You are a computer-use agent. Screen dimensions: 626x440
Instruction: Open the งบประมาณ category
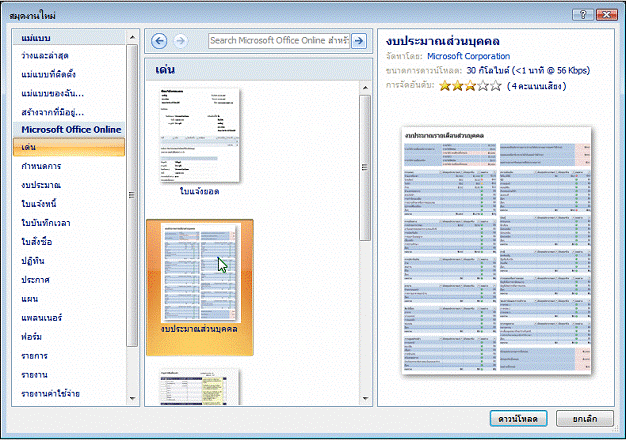pyautogui.click(x=41, y=185)
